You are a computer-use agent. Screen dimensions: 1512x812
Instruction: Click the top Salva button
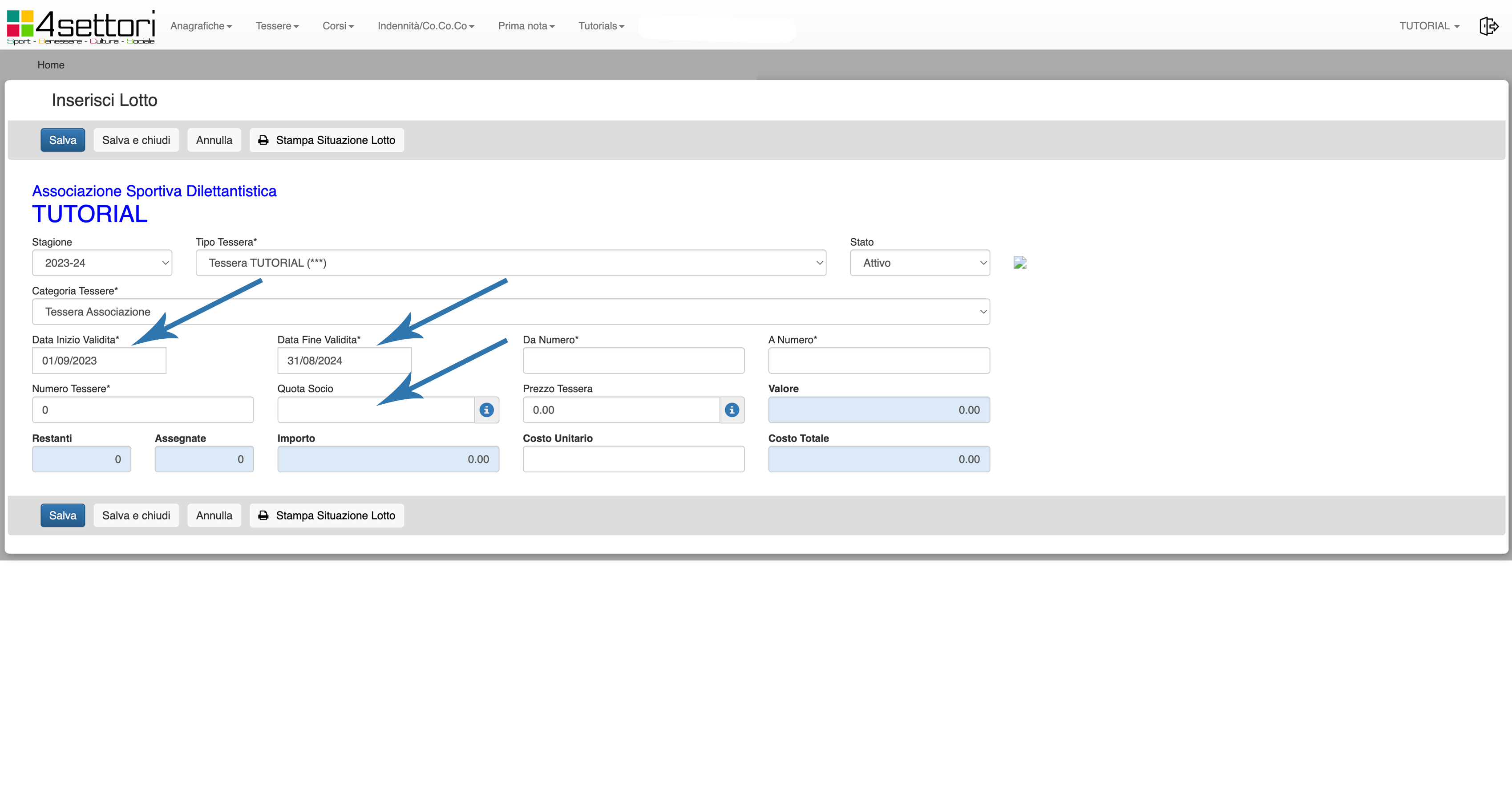click(62, 140)
